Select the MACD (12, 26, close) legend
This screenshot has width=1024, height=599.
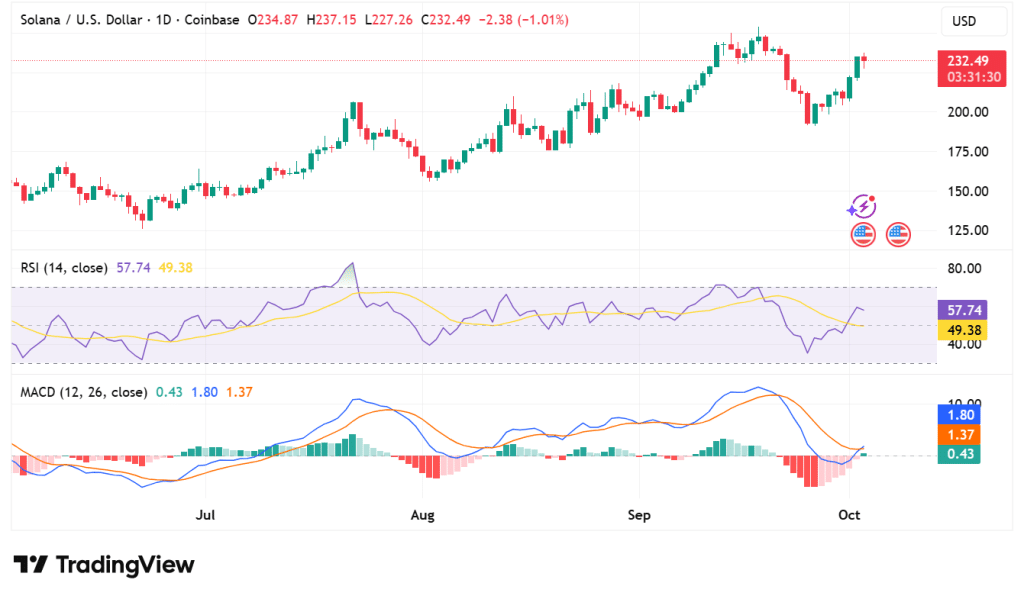(x=83, y=392)
